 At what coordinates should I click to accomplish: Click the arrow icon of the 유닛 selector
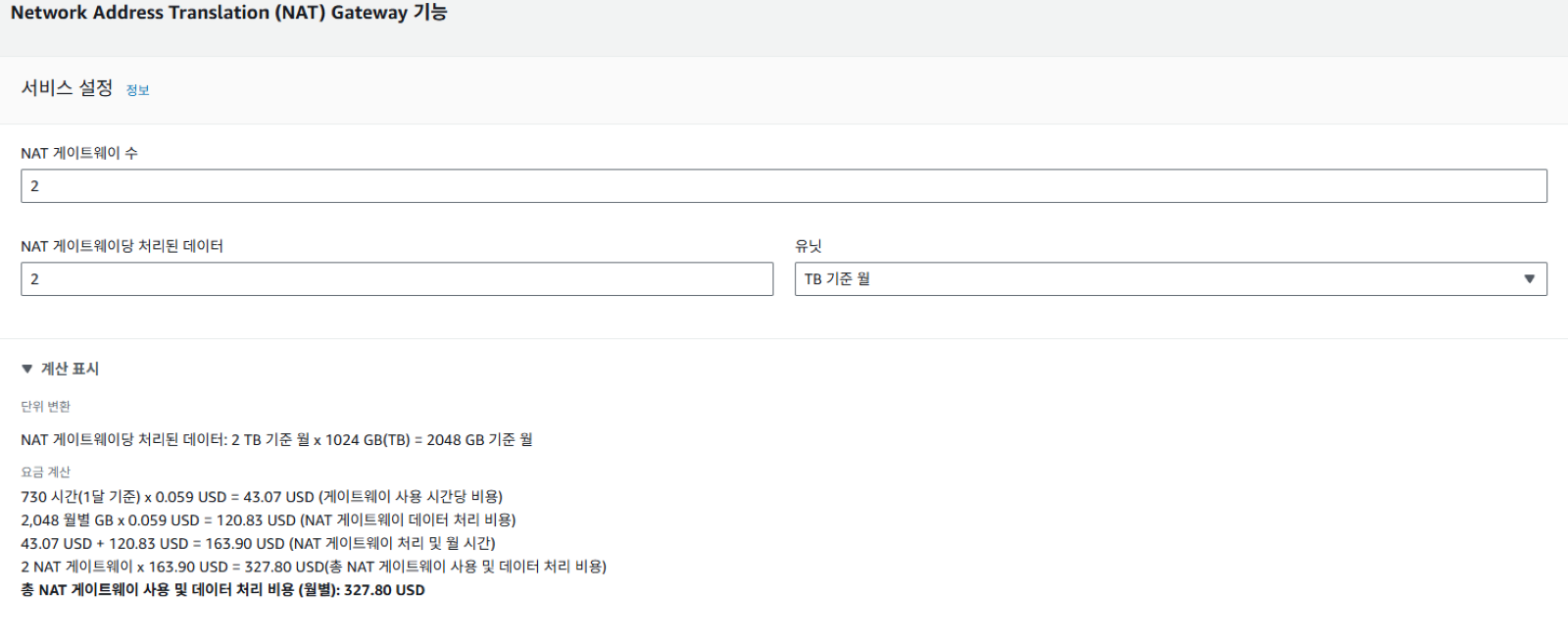(x=1529, y=279)
